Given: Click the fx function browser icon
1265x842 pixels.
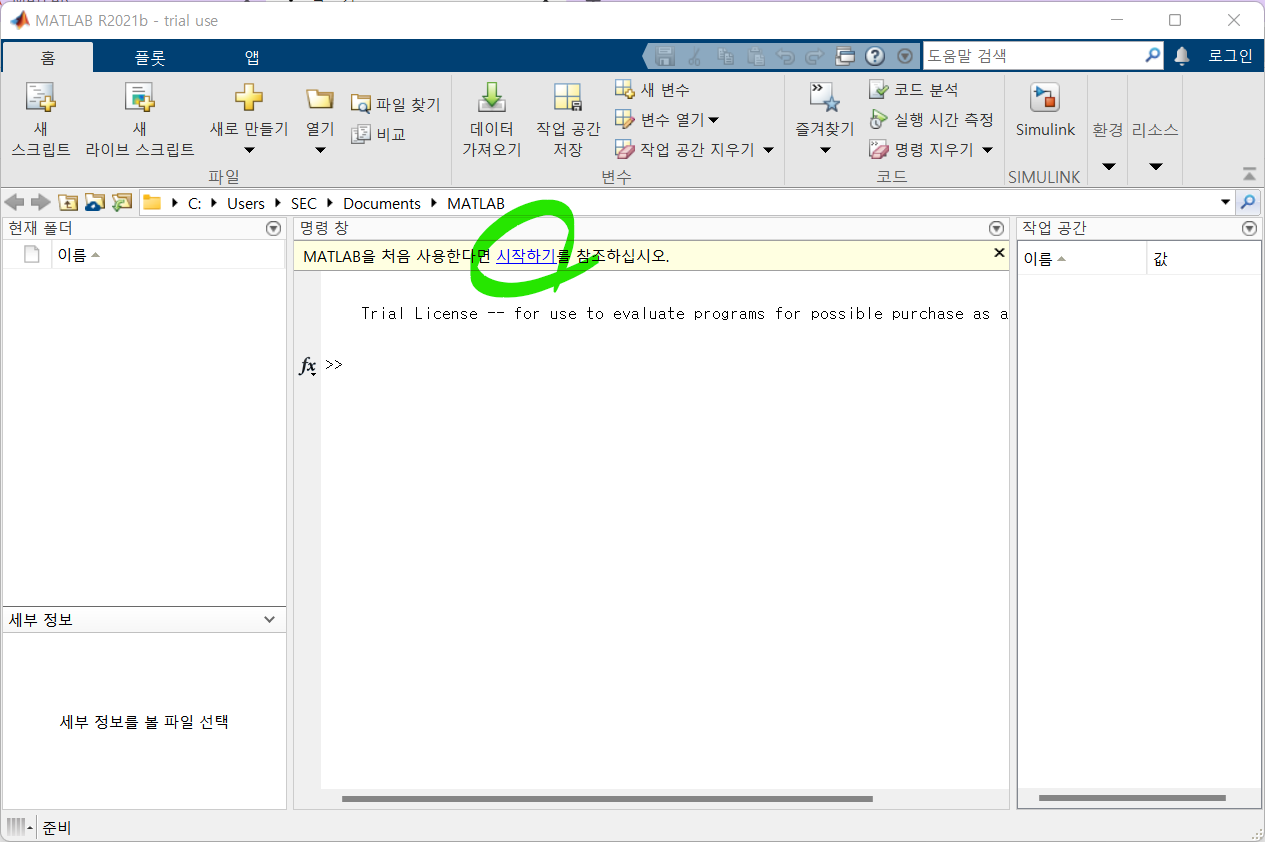Looking at the screenshot, I should coord(308,366).
